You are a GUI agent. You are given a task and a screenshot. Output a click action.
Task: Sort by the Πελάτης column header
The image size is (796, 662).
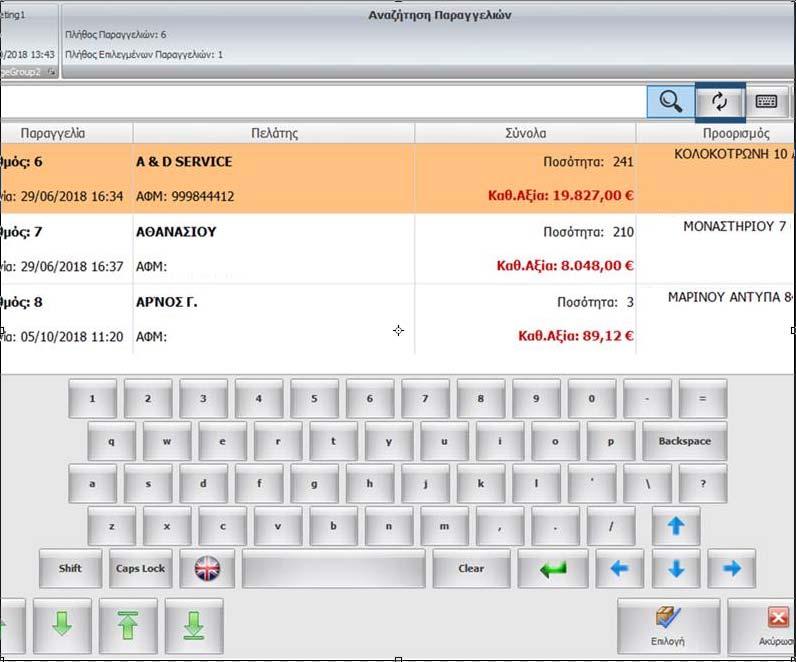click(x=274, y=133)
